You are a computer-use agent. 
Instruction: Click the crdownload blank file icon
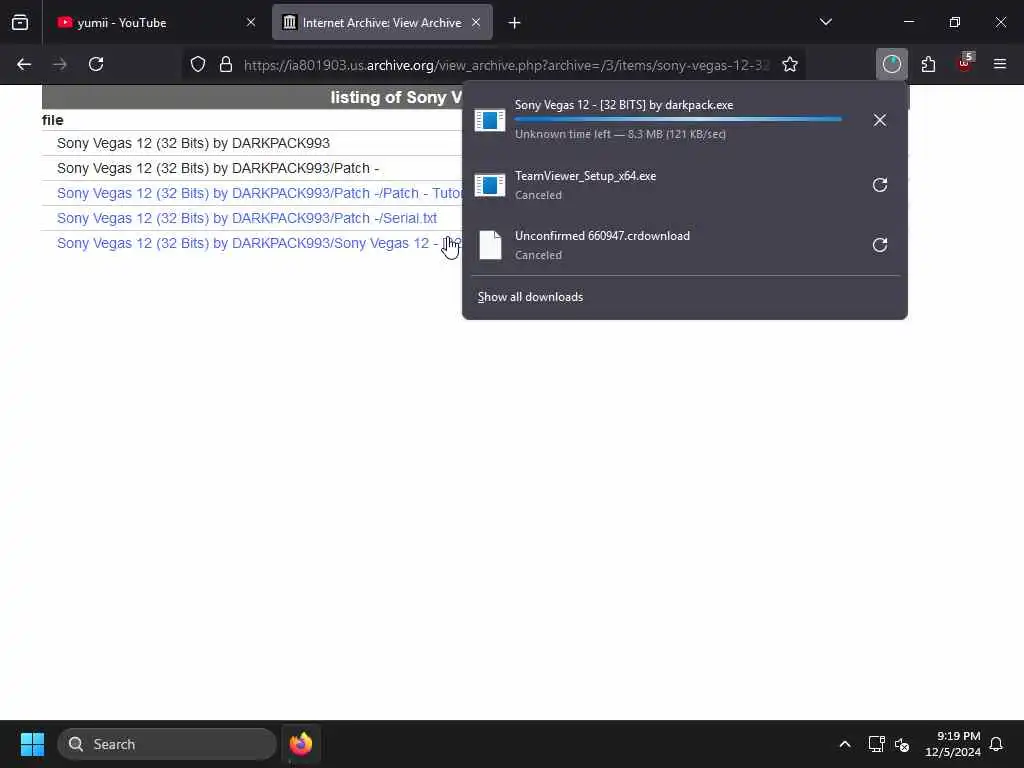tap(490, 245)
